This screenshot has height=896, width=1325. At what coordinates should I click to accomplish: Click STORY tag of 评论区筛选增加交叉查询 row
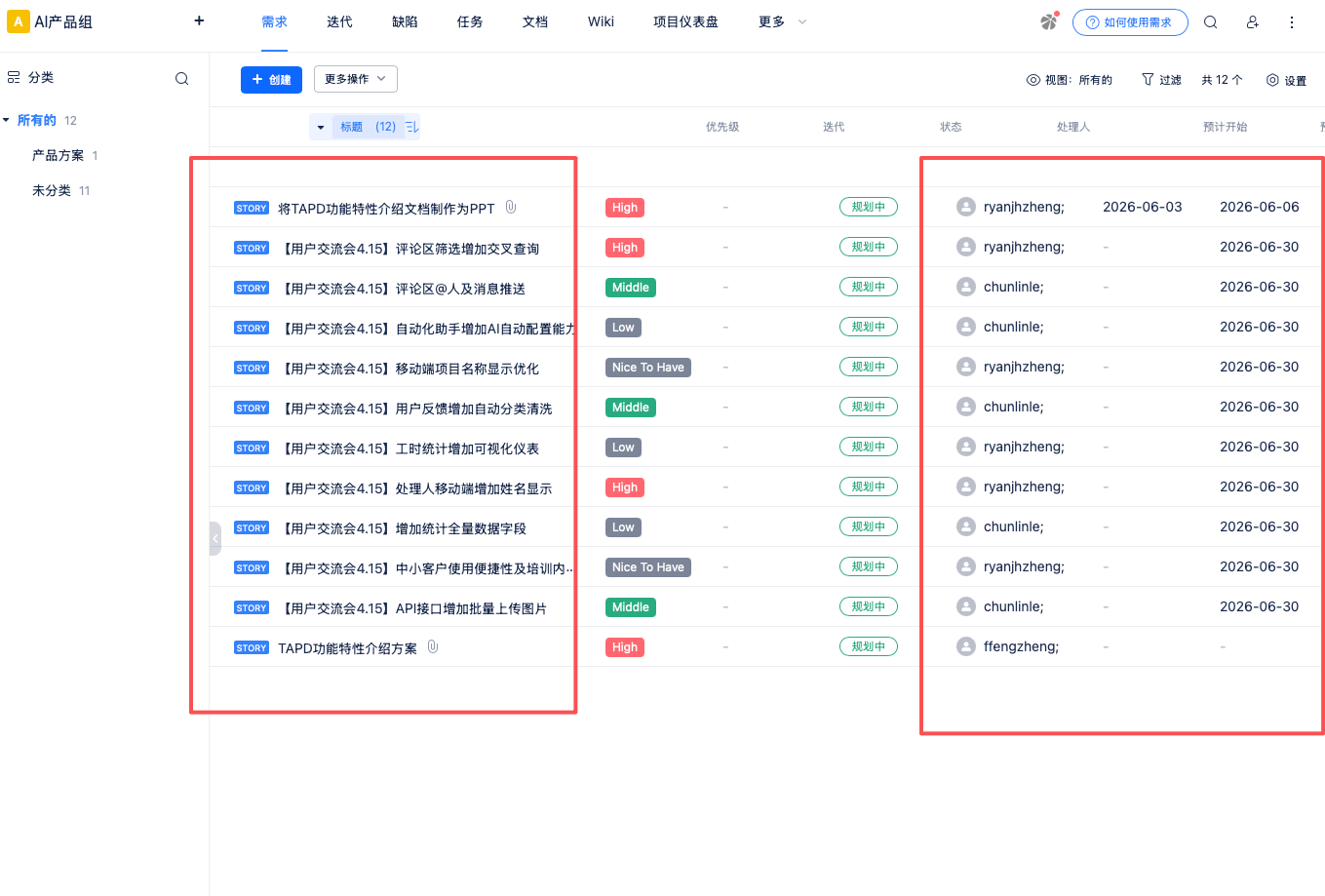point(252,248)
